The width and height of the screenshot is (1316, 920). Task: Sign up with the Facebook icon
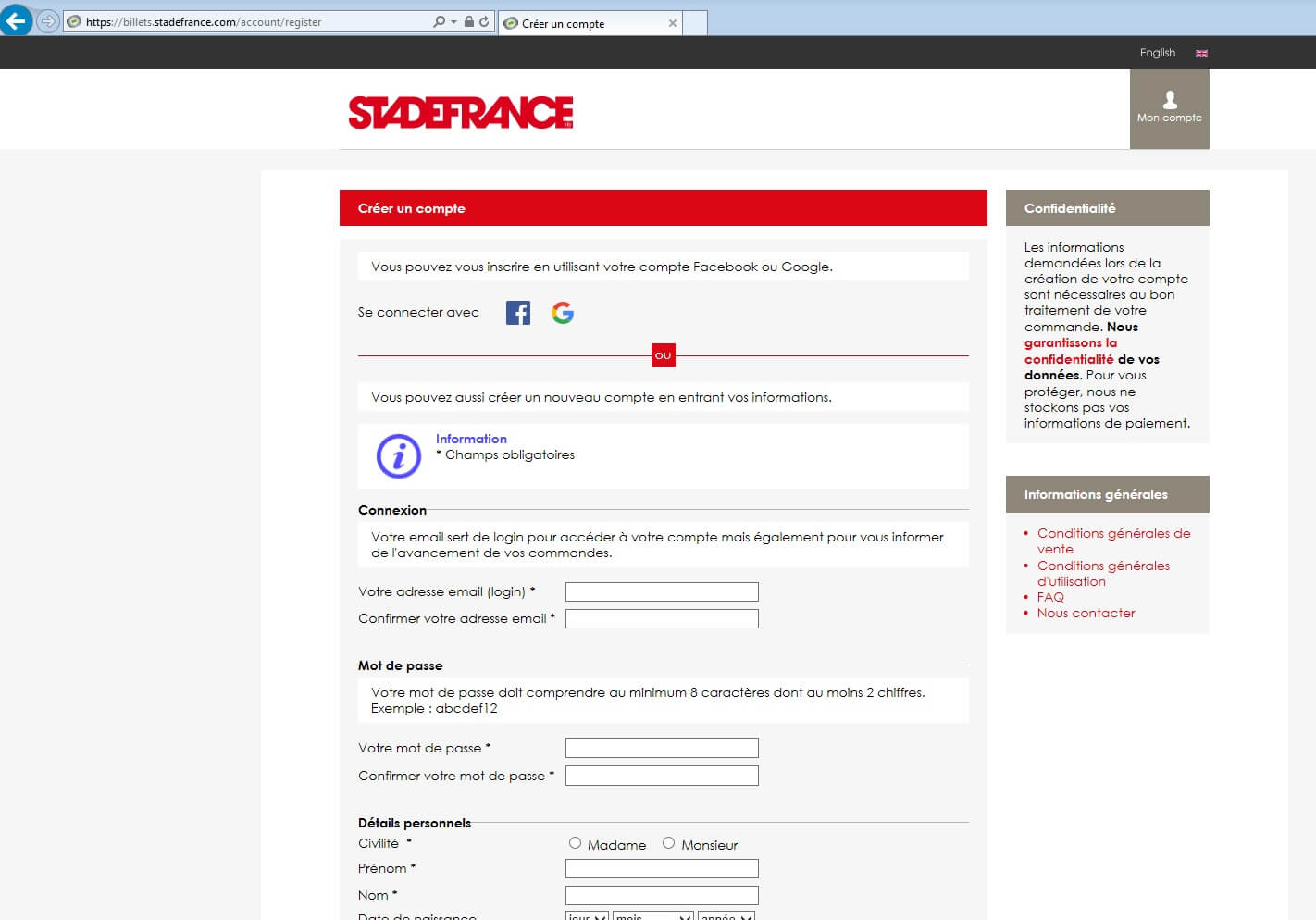click(517, 313)
